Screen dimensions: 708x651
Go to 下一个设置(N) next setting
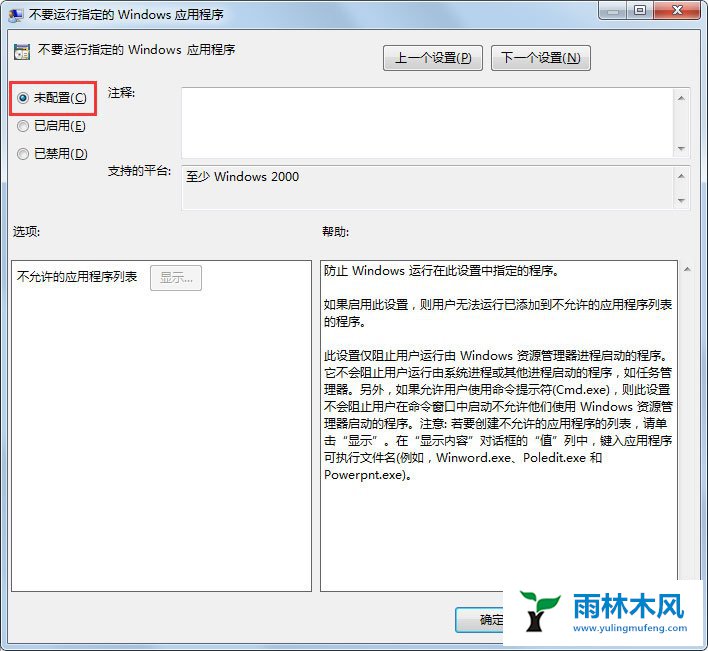(x=540, y=58)
